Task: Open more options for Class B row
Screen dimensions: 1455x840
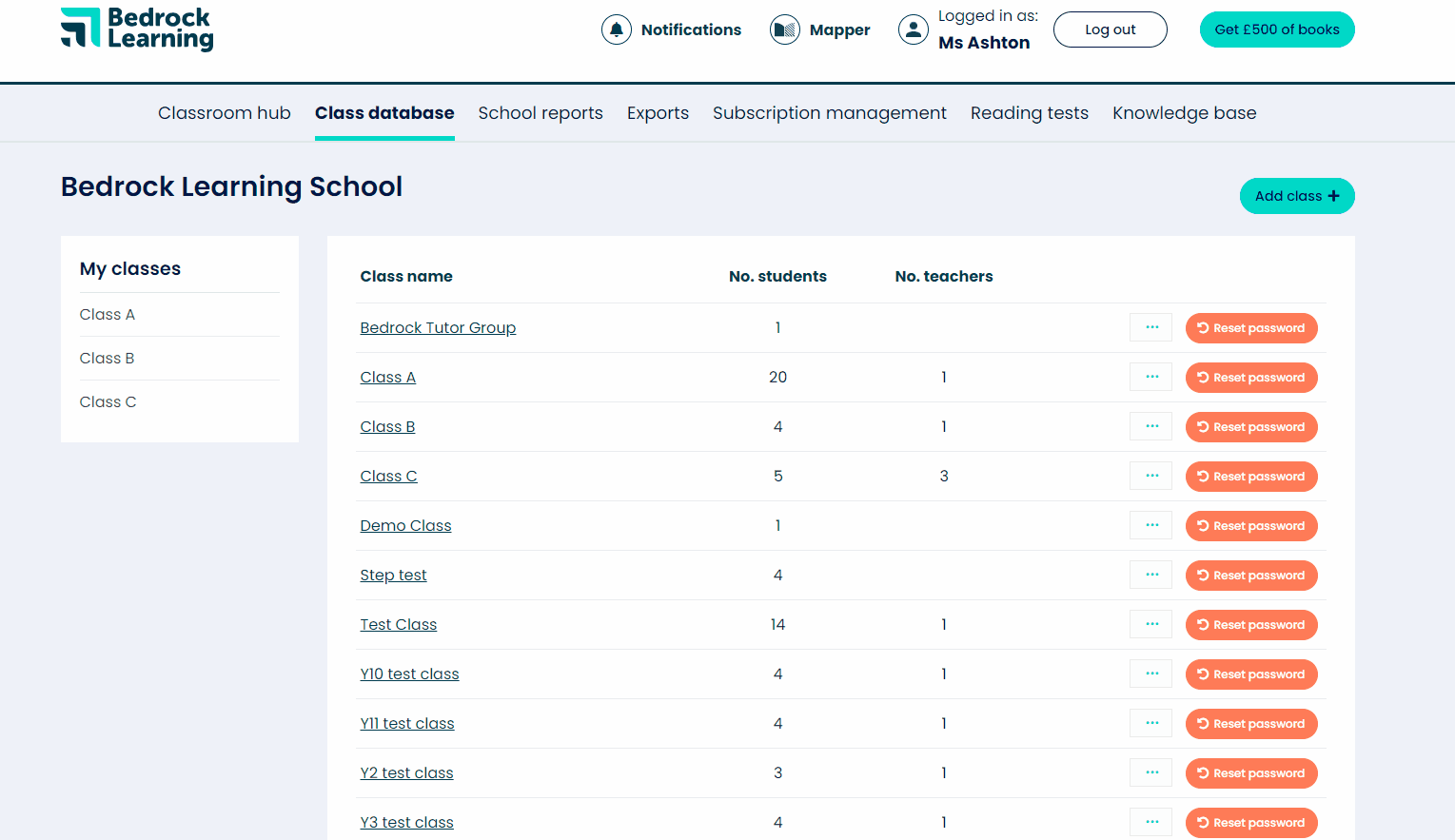Action: 1151,426
